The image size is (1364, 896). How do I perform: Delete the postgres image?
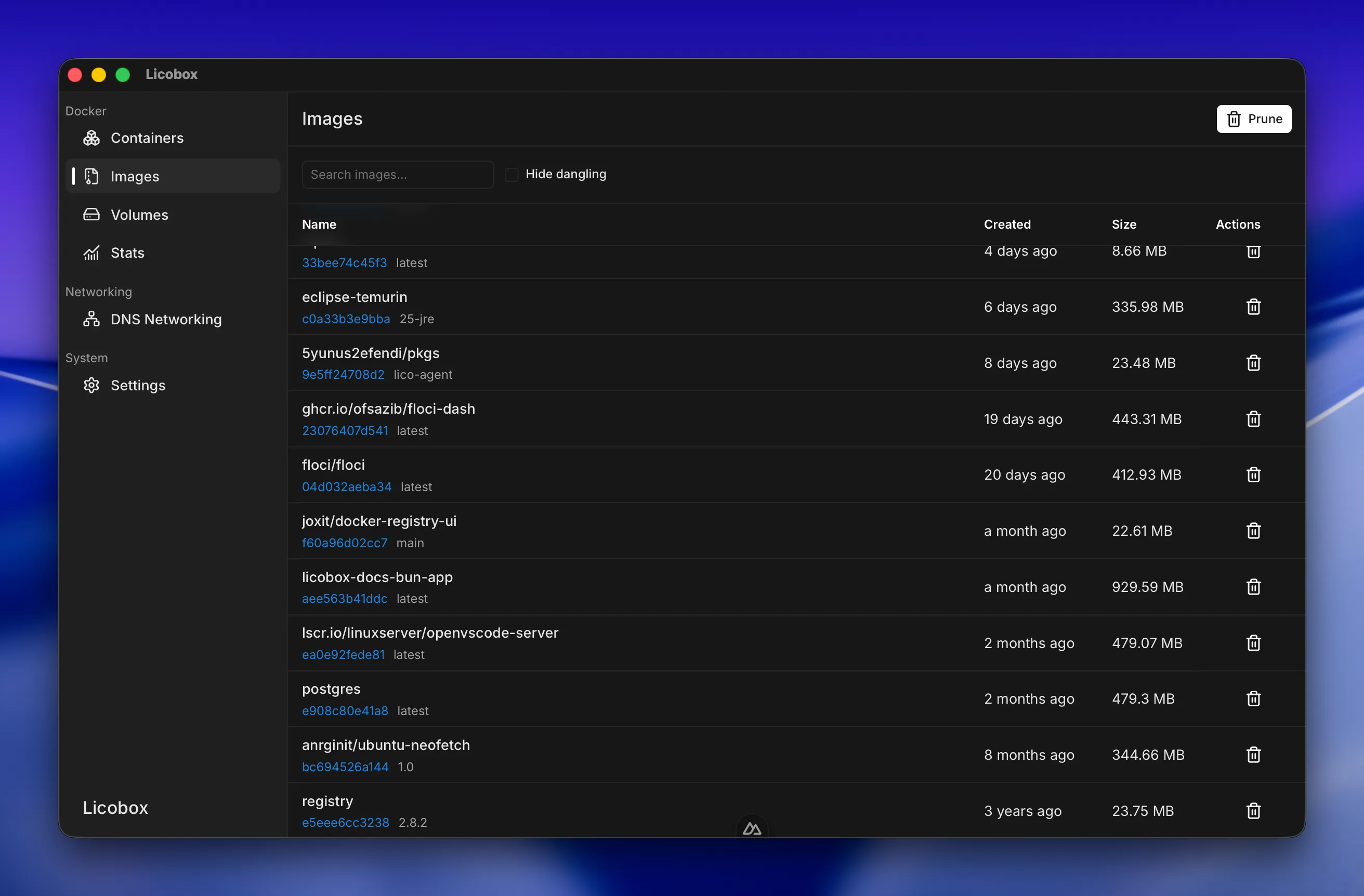point(1253,699)
